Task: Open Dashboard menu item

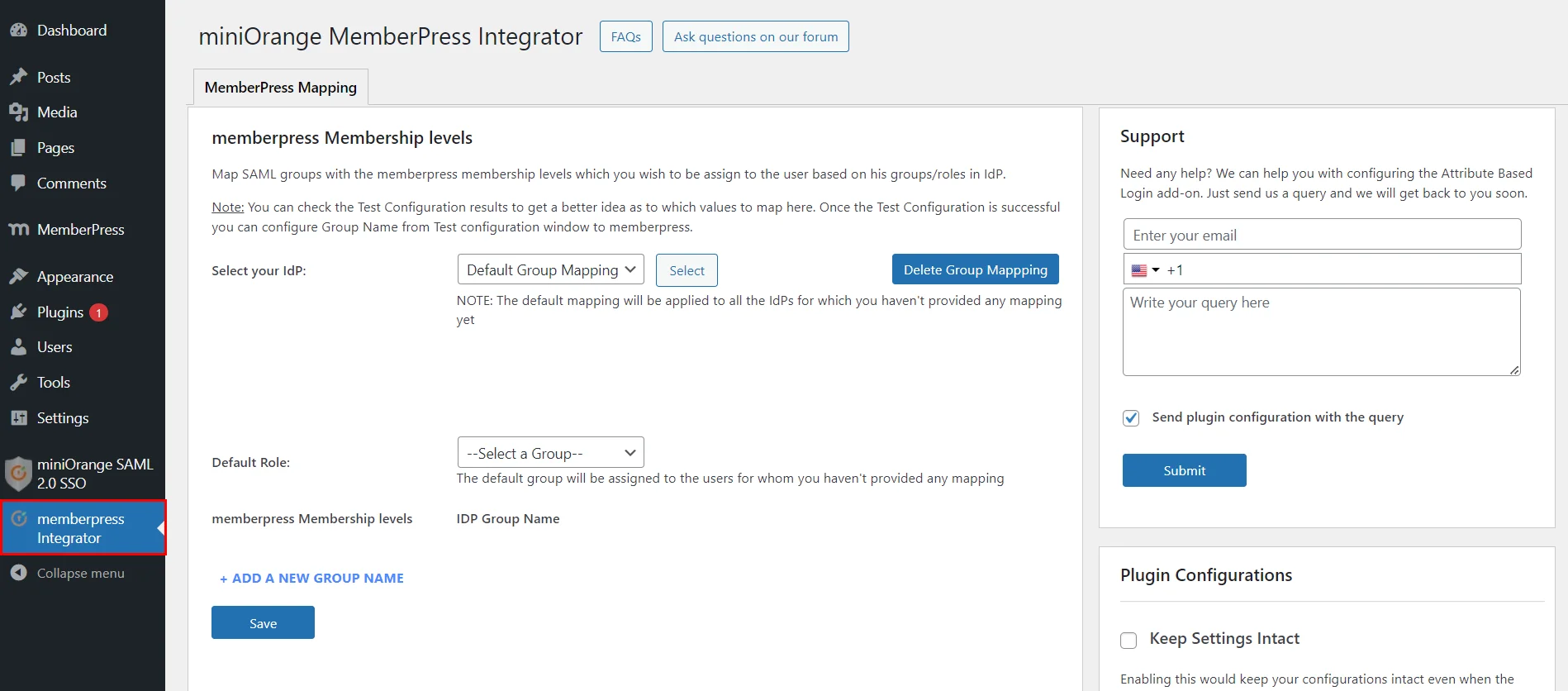Action: (x=72, y=30)
